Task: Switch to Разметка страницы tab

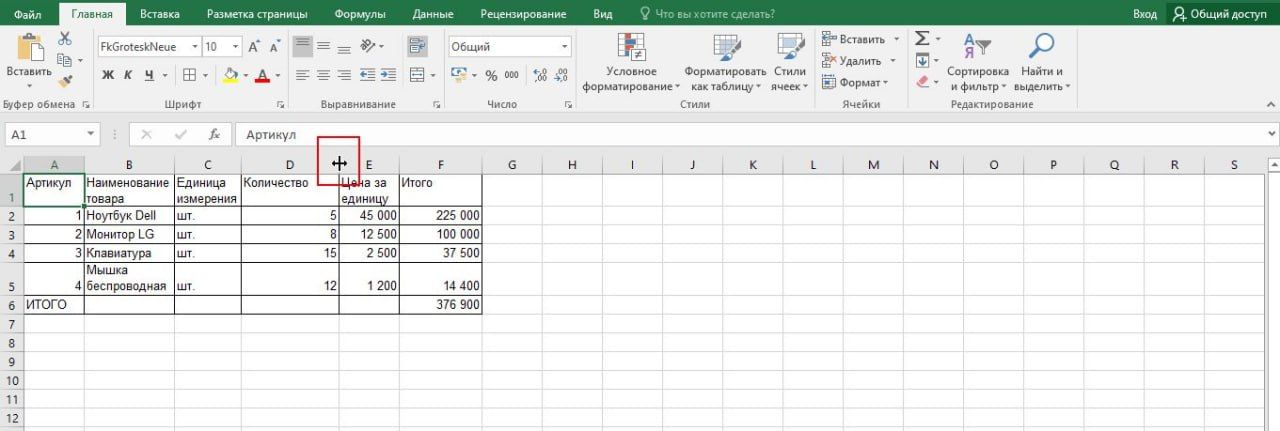Action: tap(257, 14)
